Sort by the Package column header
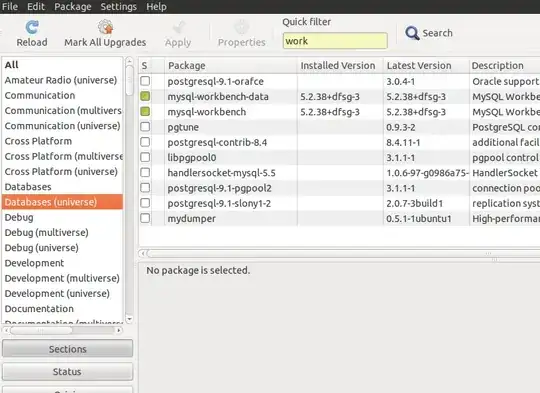The width and height of the screenshot is (540, 393). point(231,65)
